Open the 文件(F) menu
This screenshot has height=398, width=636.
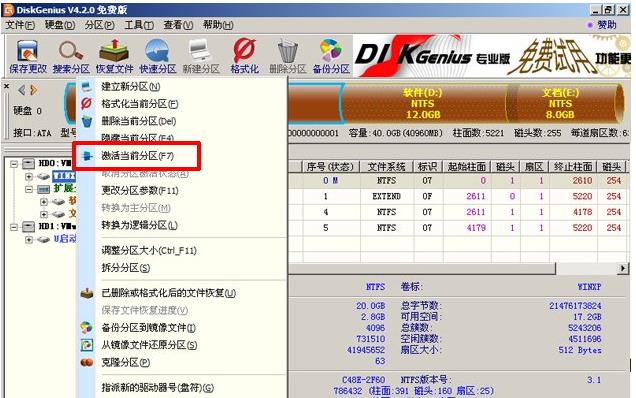19,25
